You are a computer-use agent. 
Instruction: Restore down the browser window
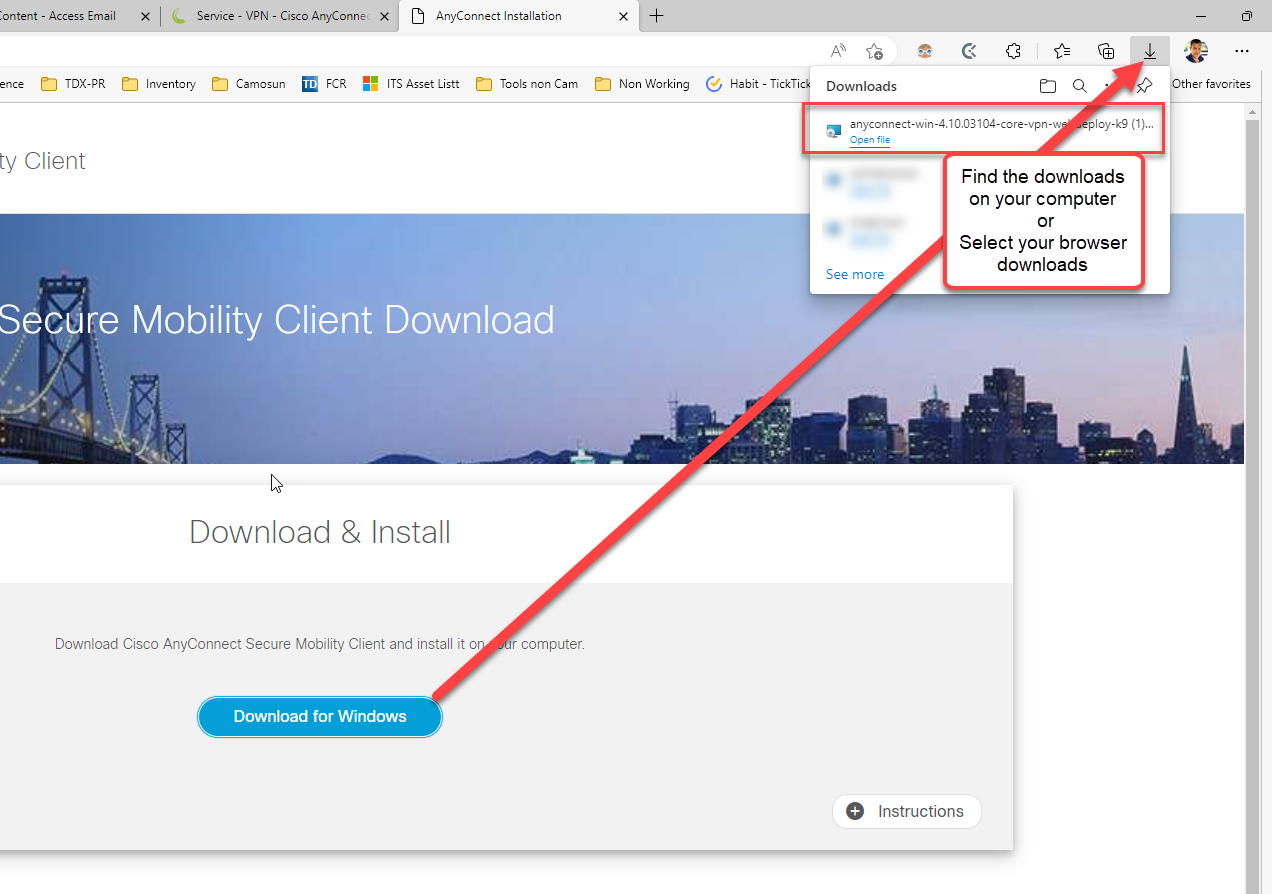tap(1247, 16)
